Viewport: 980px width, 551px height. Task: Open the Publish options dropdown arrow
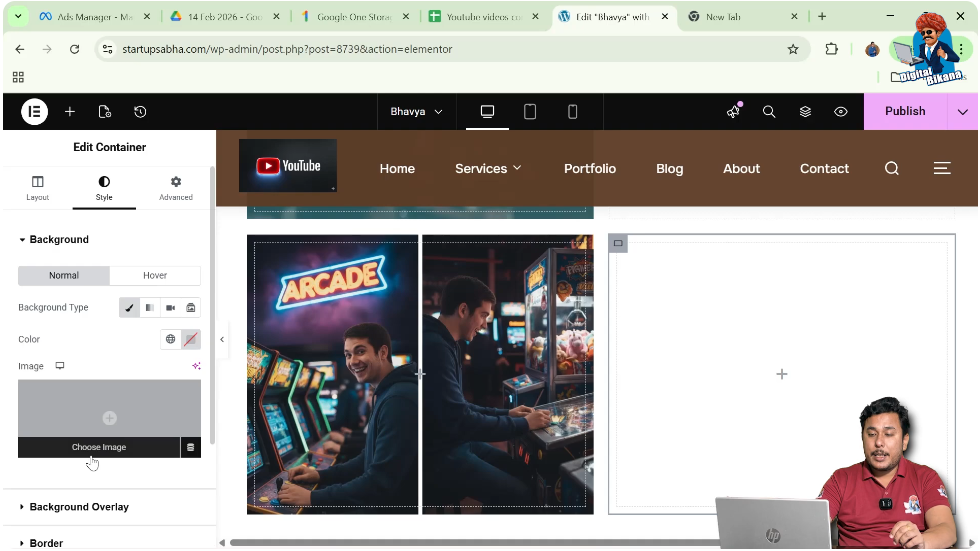(962, 112)
